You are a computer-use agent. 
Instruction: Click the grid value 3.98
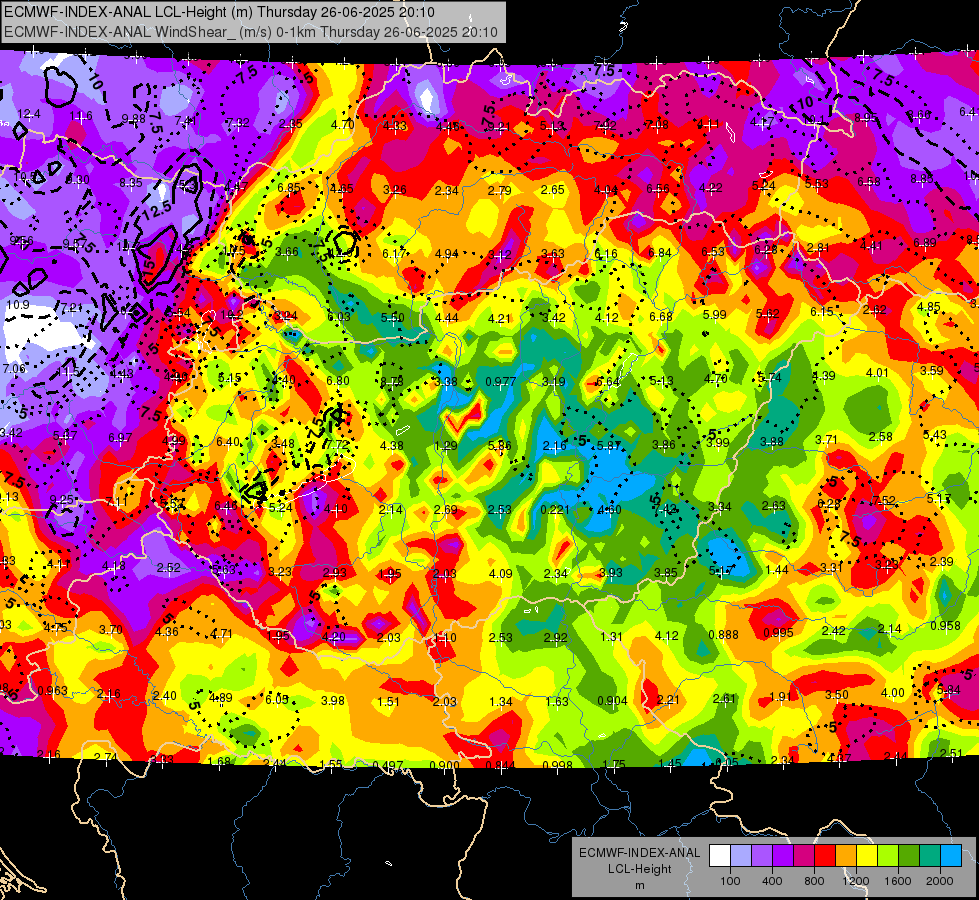click(x=333, y=701)
